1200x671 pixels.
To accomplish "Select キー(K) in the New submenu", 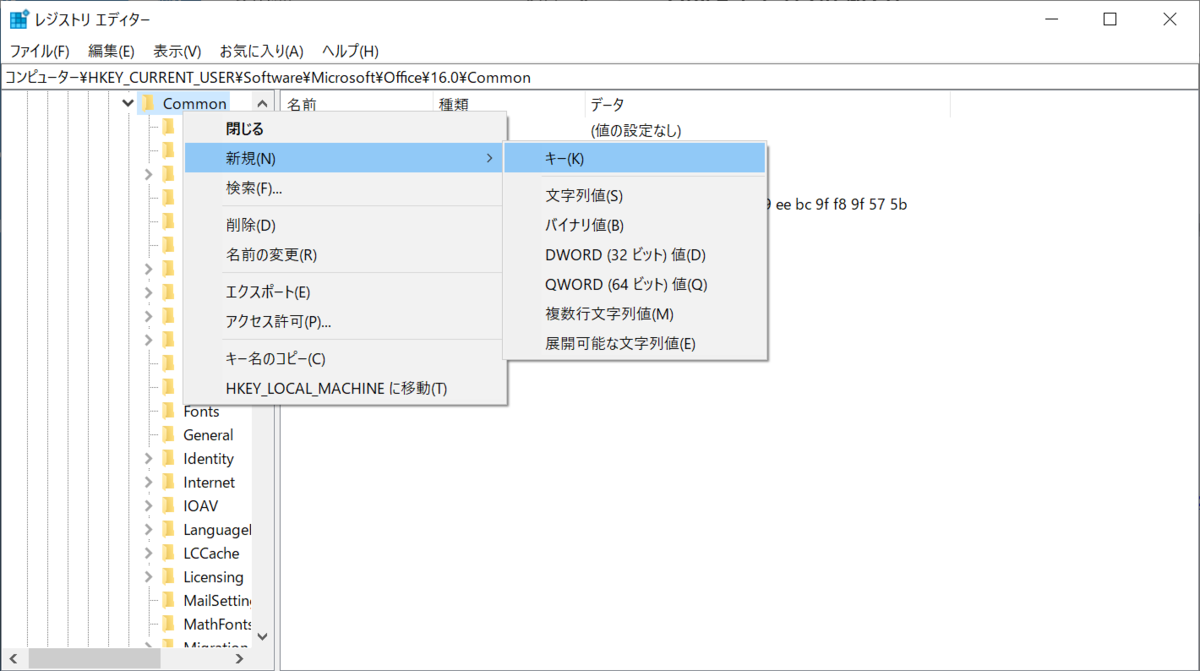I will click(635, 158).
